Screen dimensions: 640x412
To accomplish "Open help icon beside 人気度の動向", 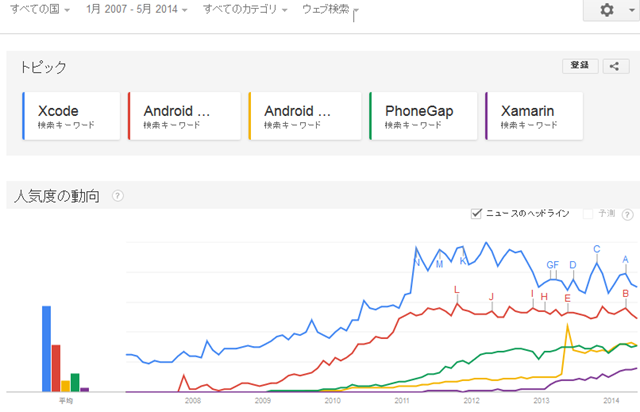I will point(118,196).
